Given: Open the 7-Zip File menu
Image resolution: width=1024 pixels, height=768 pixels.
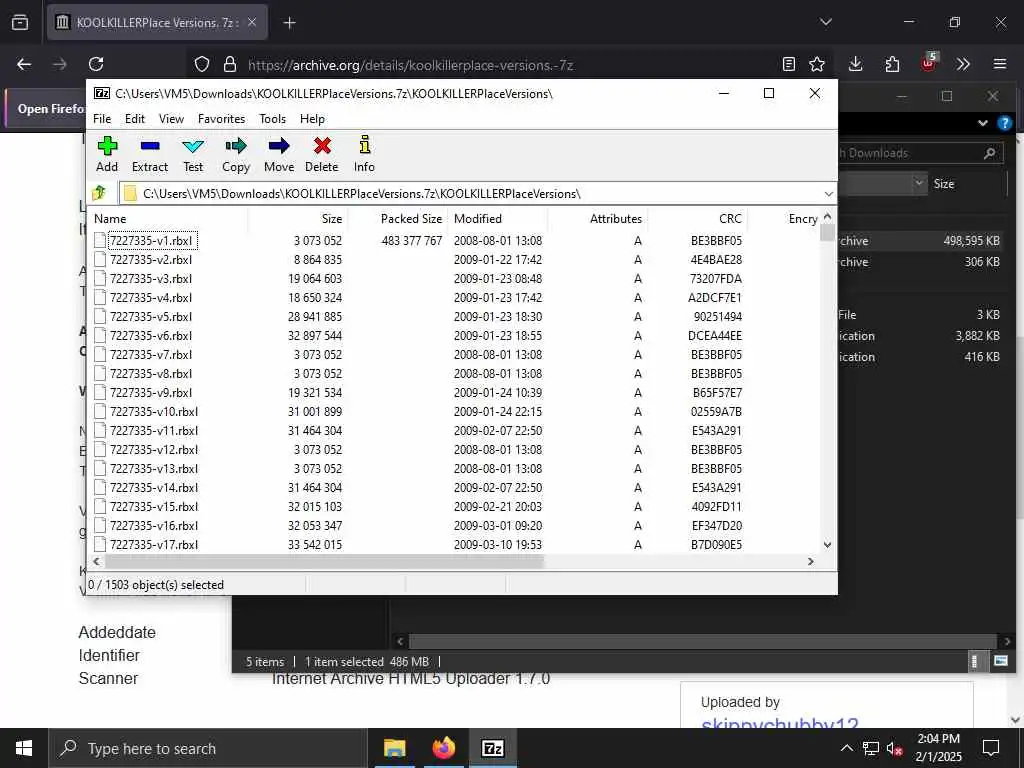Looking at the screenshot, I should (x=102, y=119).
